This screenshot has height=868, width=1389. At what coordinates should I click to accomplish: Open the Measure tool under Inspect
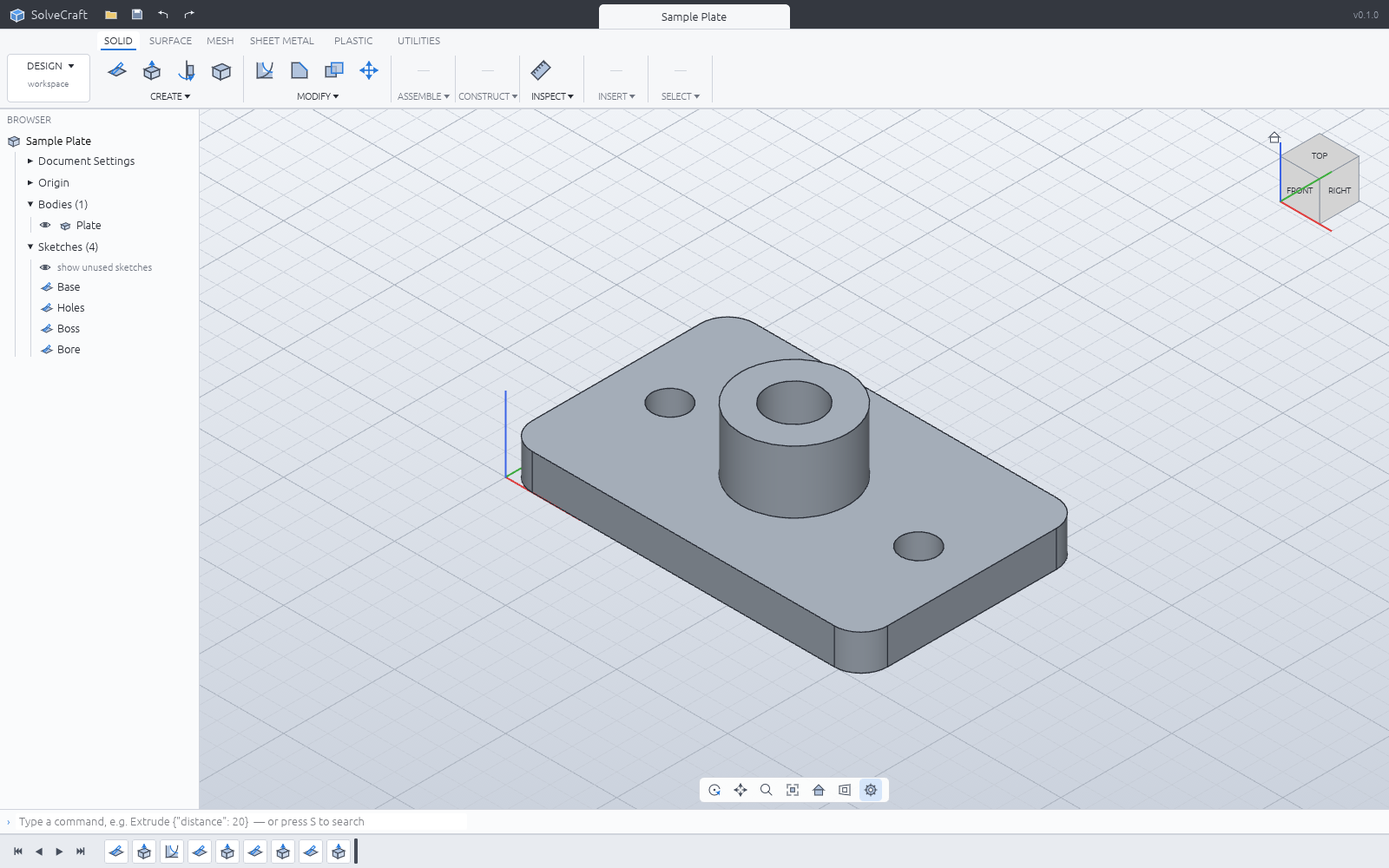541,70
